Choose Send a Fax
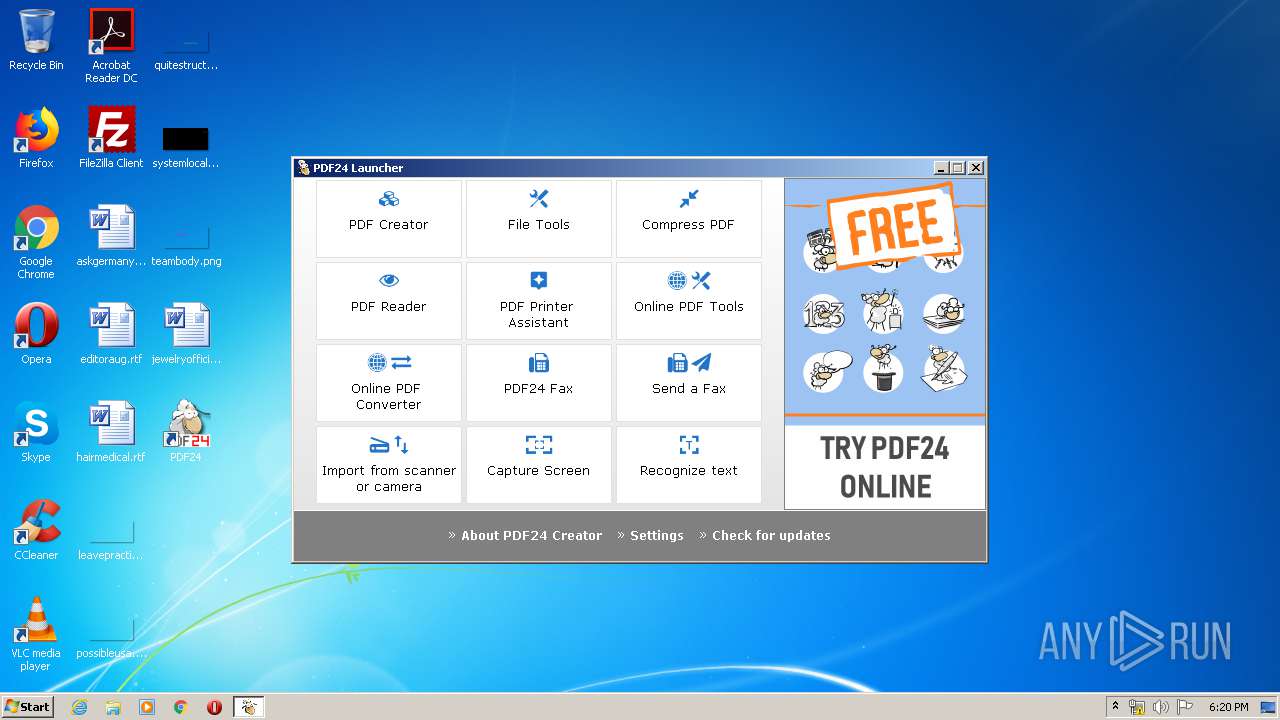Image resolution: width=1280 pixels, height=720 pixels. [689, 383]
